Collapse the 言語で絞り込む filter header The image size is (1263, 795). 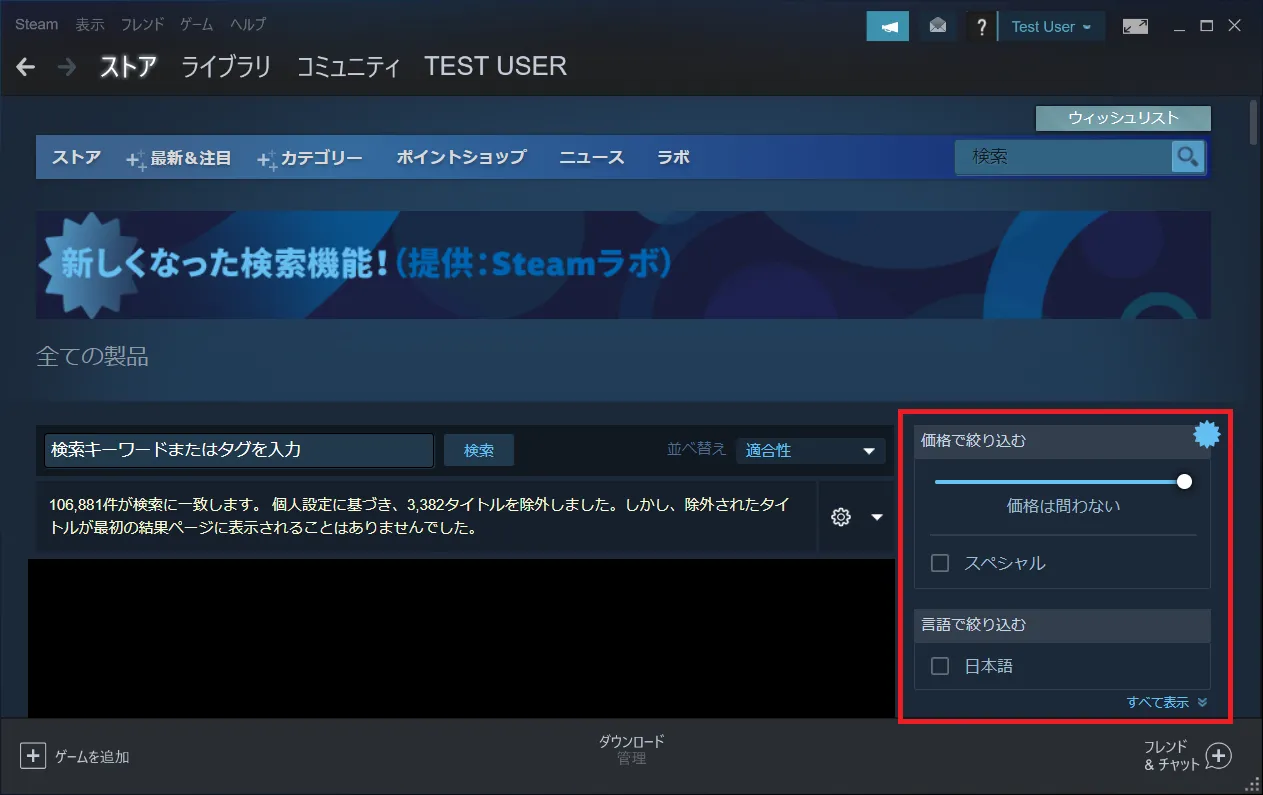click(x=1062, y=625)
